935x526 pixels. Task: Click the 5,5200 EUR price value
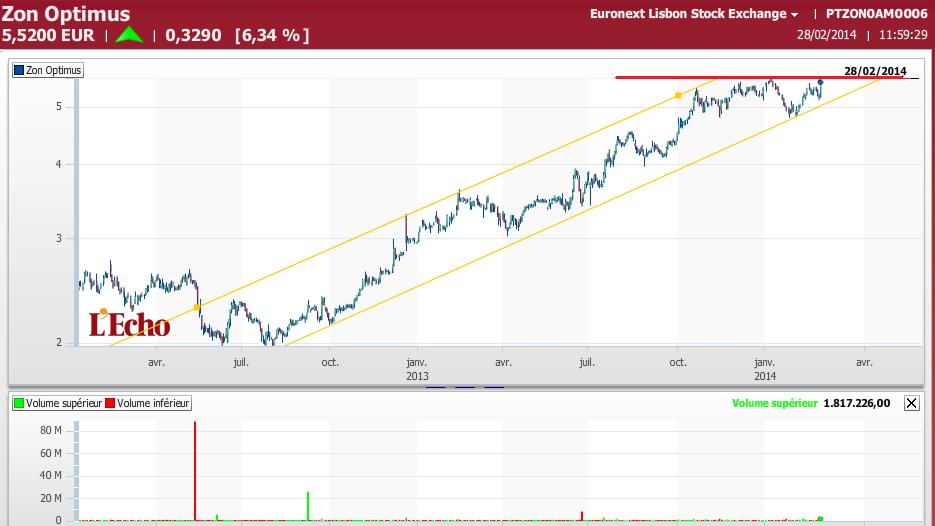pyautogui.click(x=48, y=35)
